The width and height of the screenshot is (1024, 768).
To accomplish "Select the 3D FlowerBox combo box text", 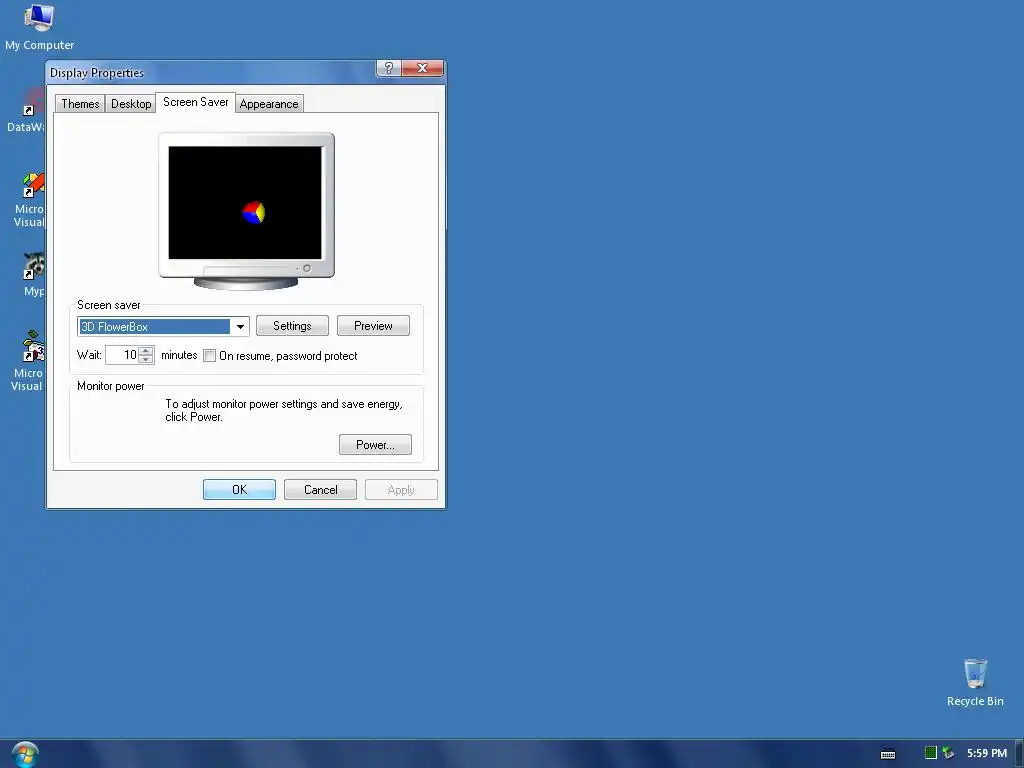I will tap(154, 327).
